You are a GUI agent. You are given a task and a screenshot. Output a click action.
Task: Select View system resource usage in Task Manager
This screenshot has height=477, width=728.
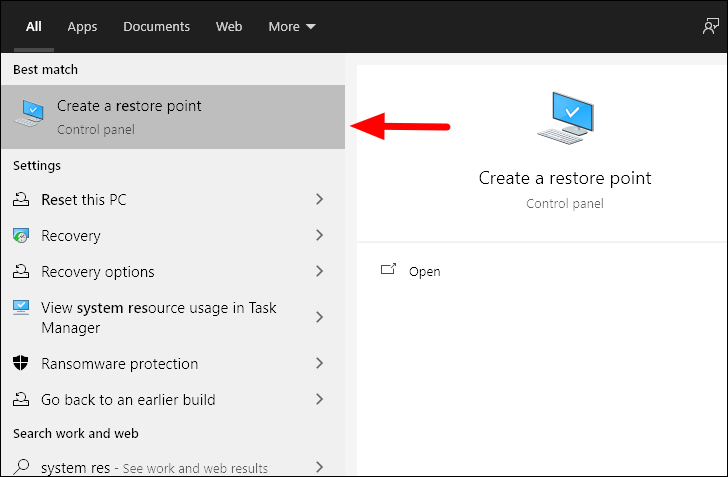point(173,318)
